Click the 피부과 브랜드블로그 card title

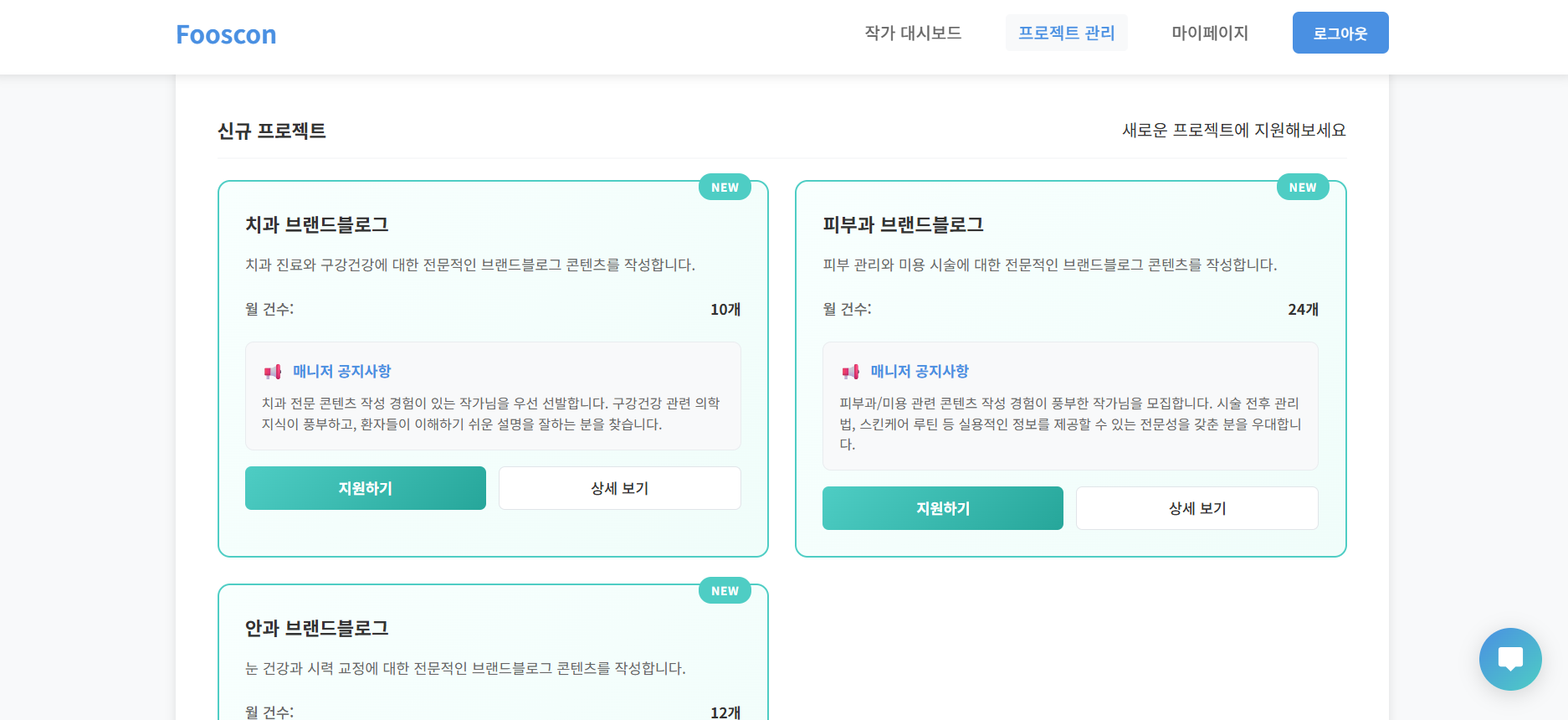coord(903,224)
